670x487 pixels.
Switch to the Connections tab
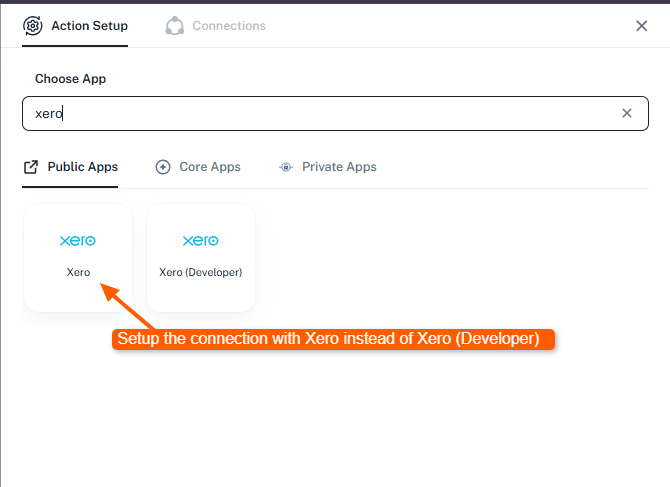216,26
